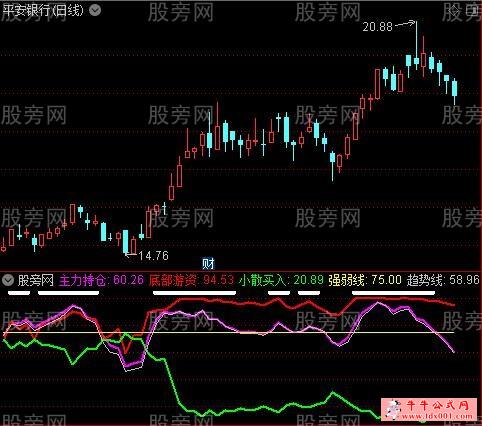
Task: Expand the indicator panel dropdown beside 股旁网
Action: [8, 280]
